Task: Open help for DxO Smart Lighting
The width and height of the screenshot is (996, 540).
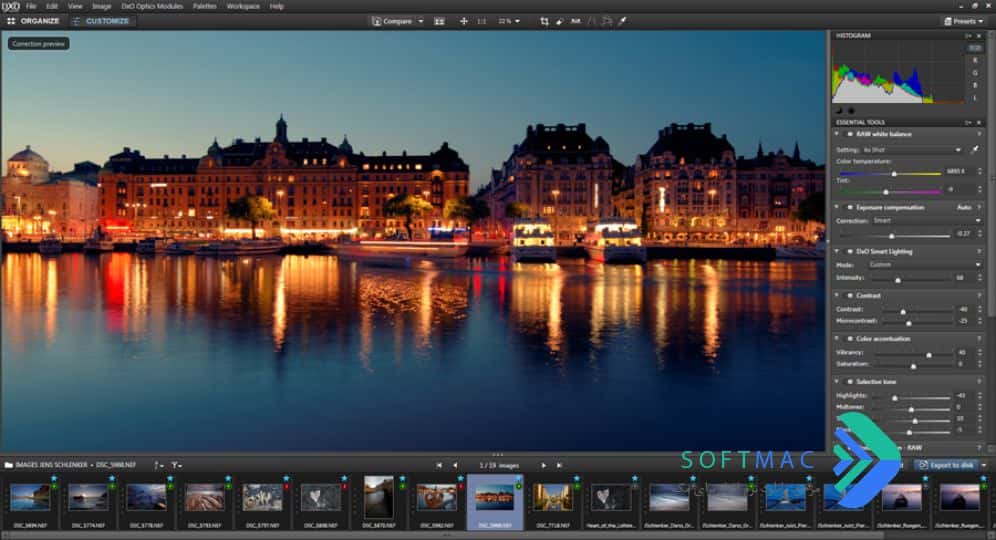Action: (x=979, y=252)
